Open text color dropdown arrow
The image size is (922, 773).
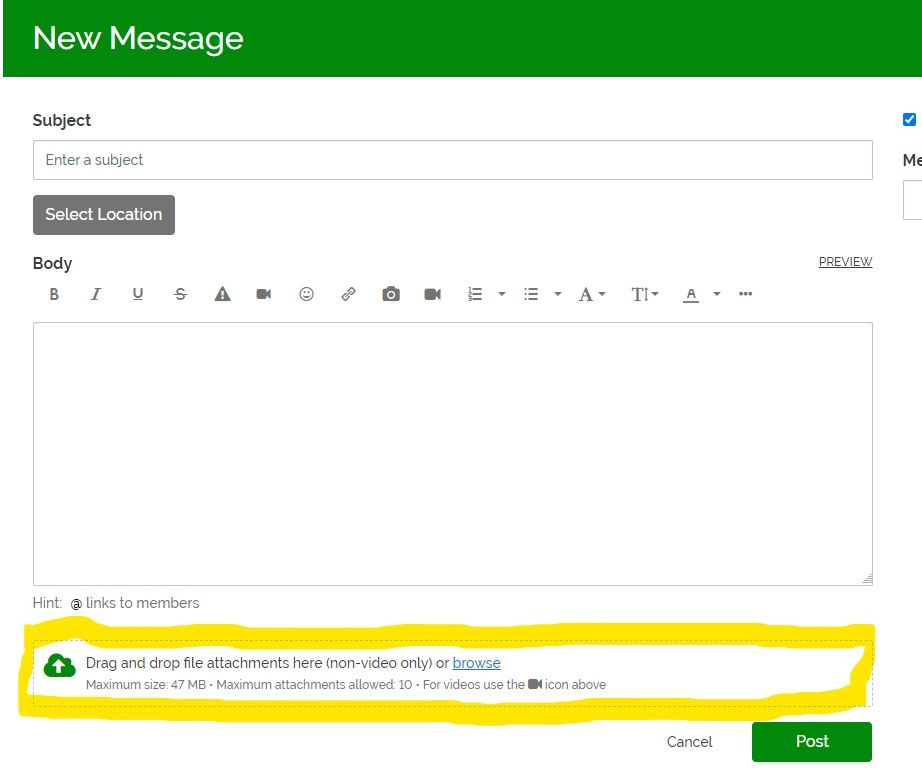[716, 294]
